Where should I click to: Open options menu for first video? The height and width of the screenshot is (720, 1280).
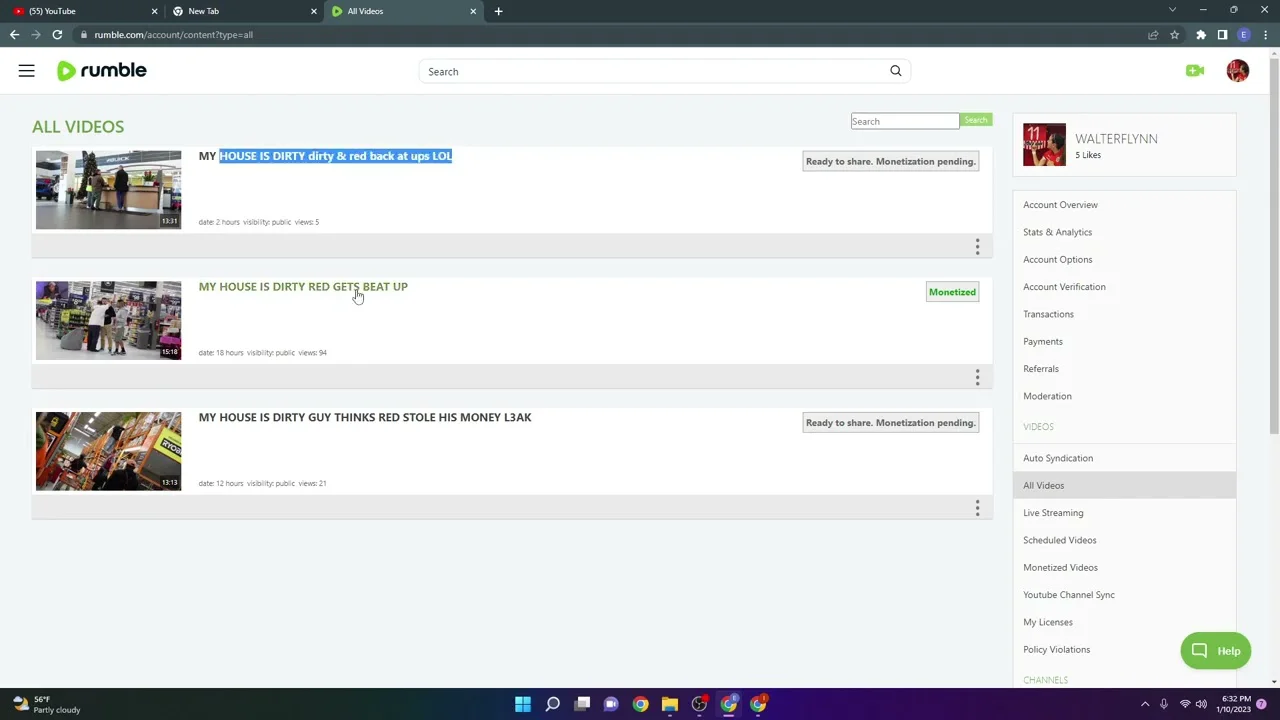977,246
